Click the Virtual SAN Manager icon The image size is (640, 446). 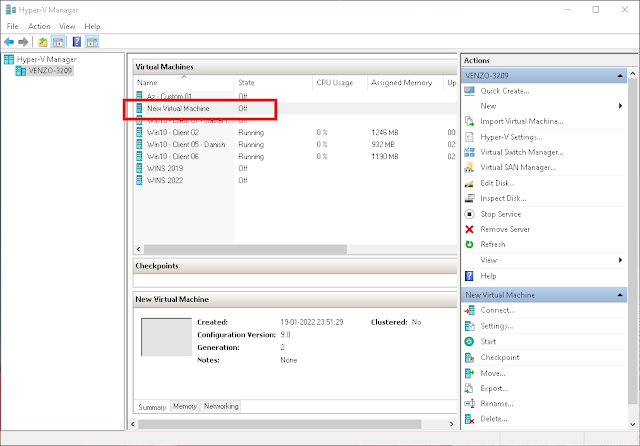469,167
